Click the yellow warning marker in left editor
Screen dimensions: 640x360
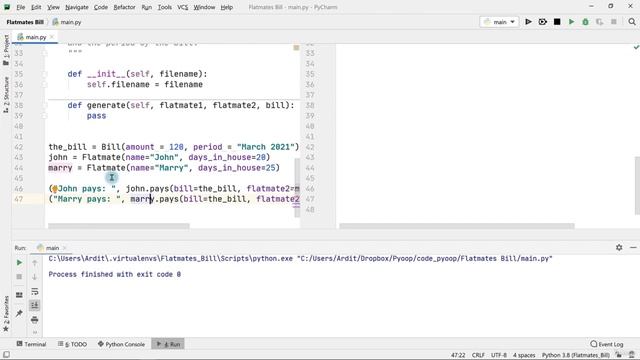pyautogui.click(x=296, y=48)
